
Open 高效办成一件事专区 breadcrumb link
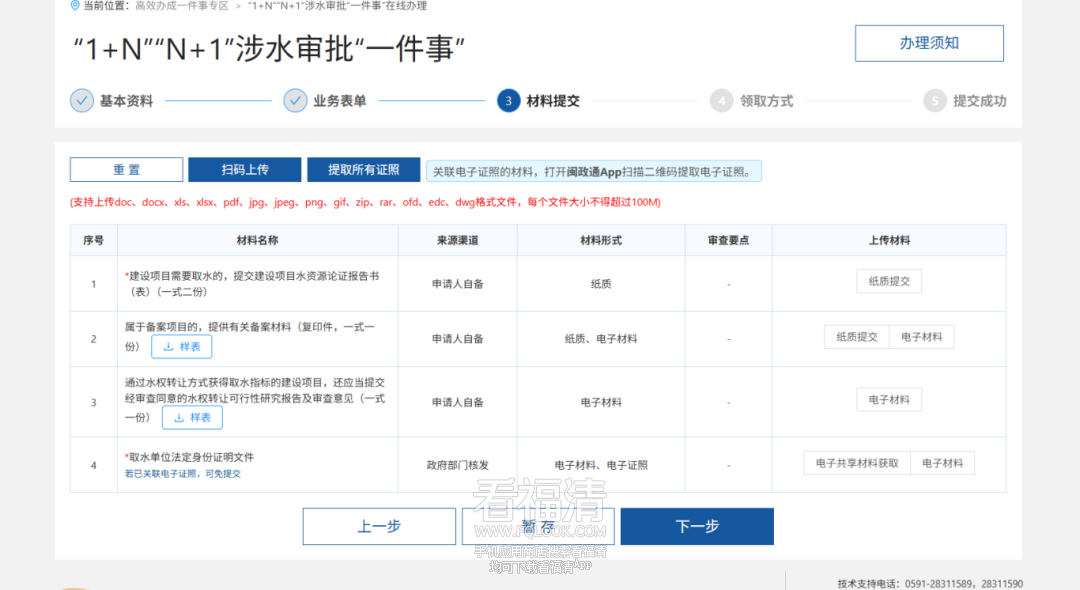182,6
